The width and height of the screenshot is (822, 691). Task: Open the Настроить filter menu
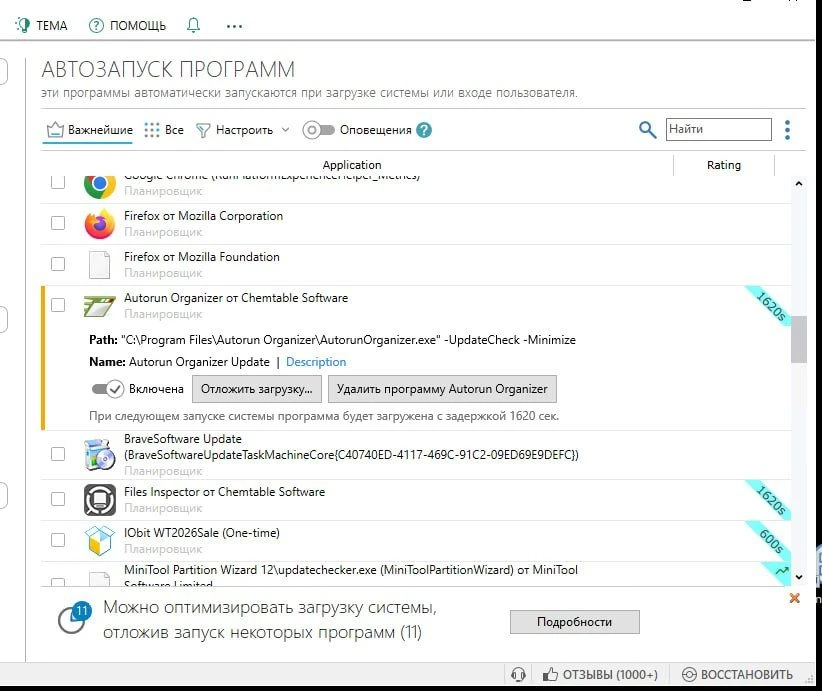coord(235,130)
